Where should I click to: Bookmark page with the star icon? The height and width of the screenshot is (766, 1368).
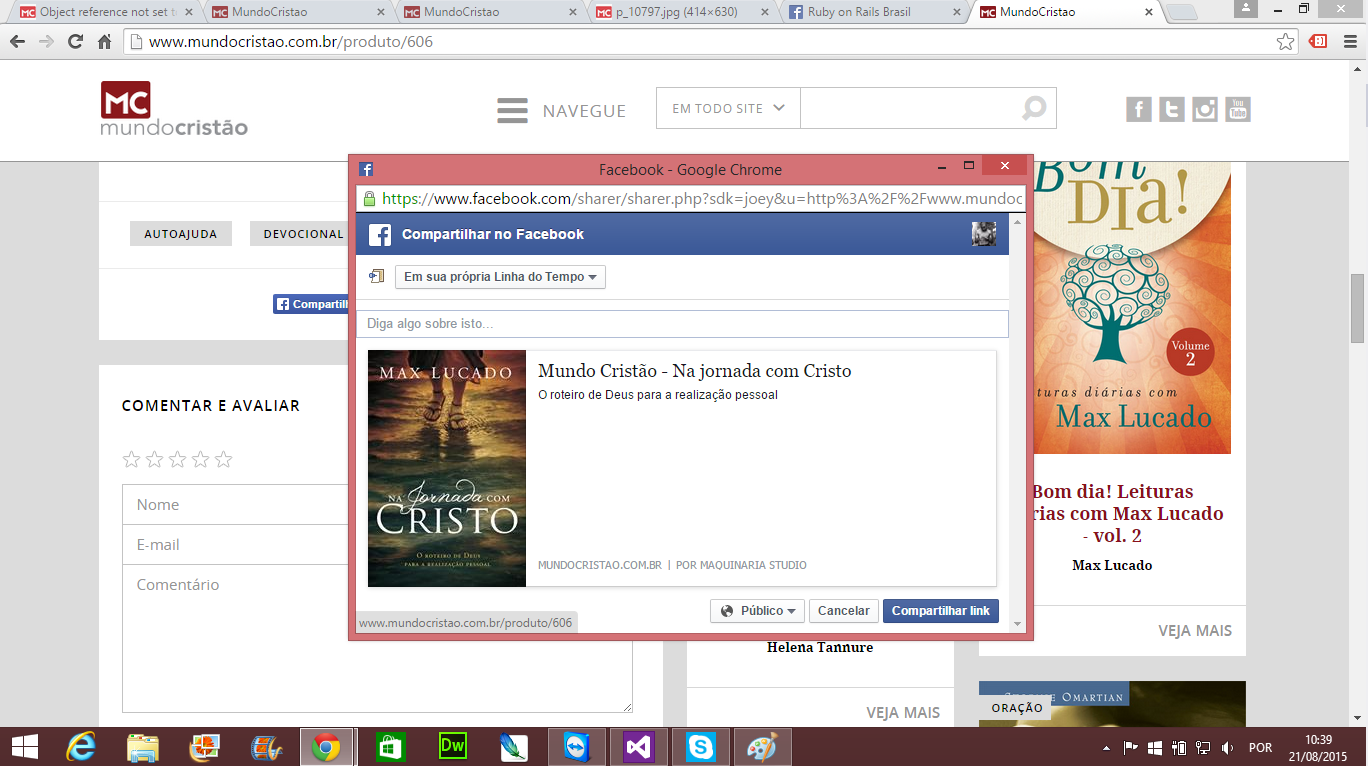(1286, 42)
